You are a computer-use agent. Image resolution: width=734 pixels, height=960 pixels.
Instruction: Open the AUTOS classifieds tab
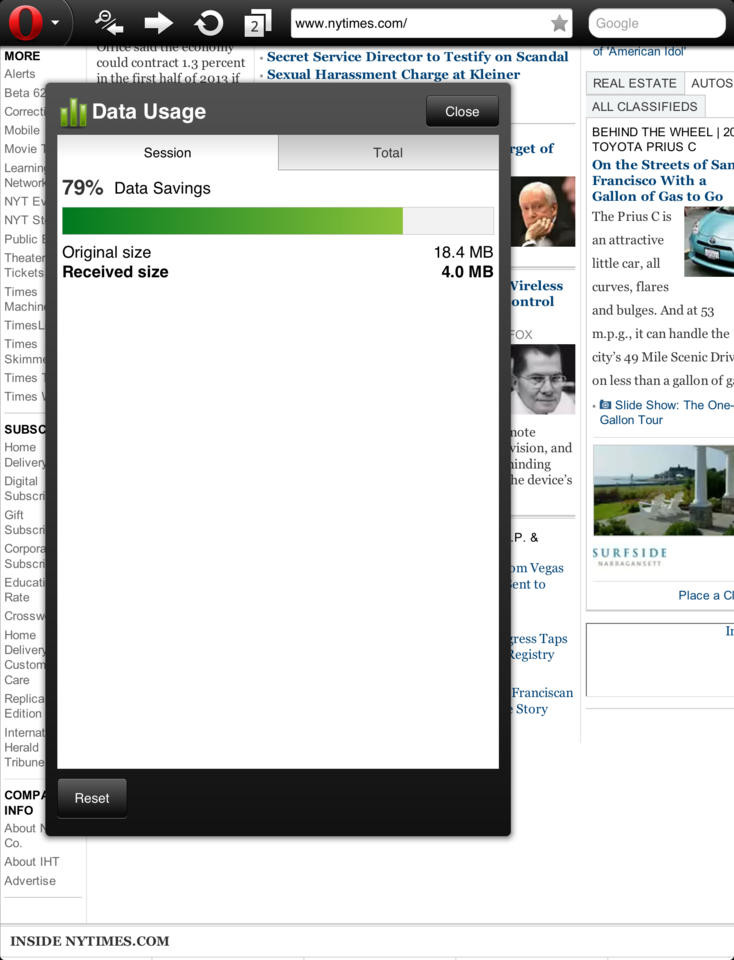(710, 83)
